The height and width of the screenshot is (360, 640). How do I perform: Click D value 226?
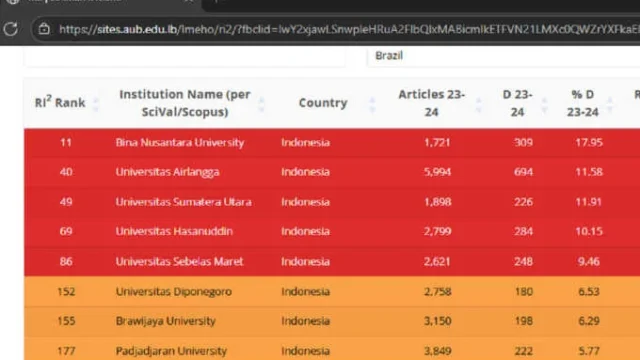523,202
